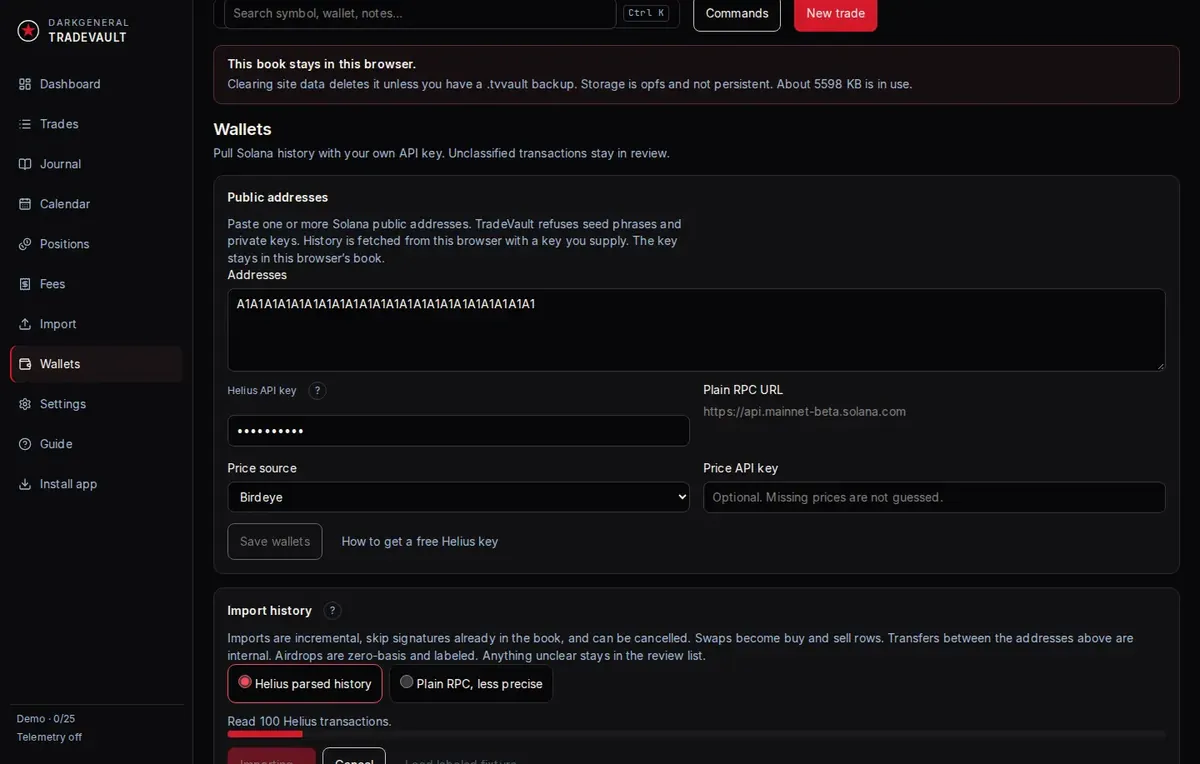The image size is (1200, 764).
Task: Open help tooltip next to Helius API key
Action: click(x=317, y=391)
